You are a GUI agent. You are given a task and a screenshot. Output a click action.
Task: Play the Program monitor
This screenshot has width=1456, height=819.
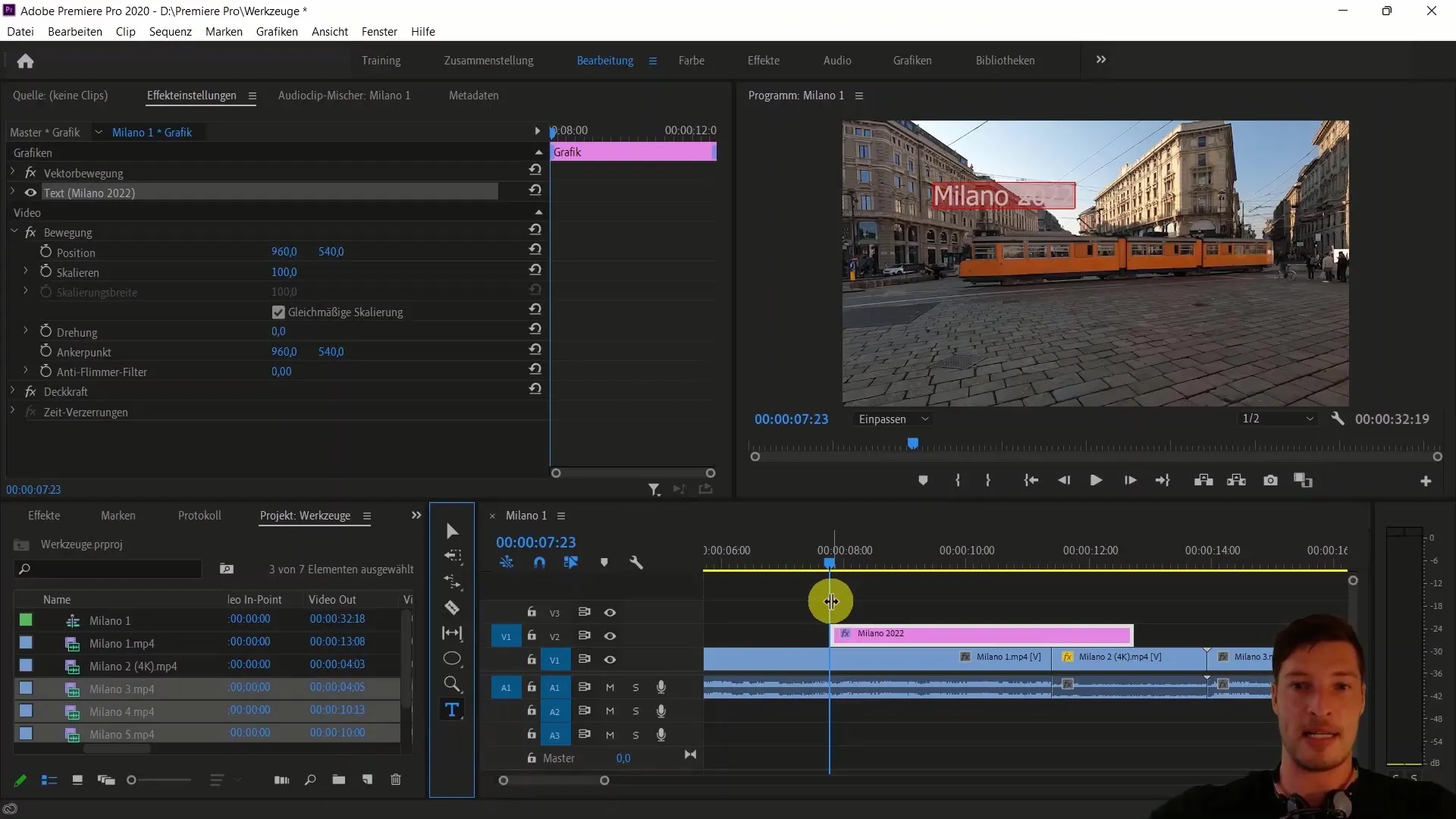pyautogui.click(x=1096, y=481)
